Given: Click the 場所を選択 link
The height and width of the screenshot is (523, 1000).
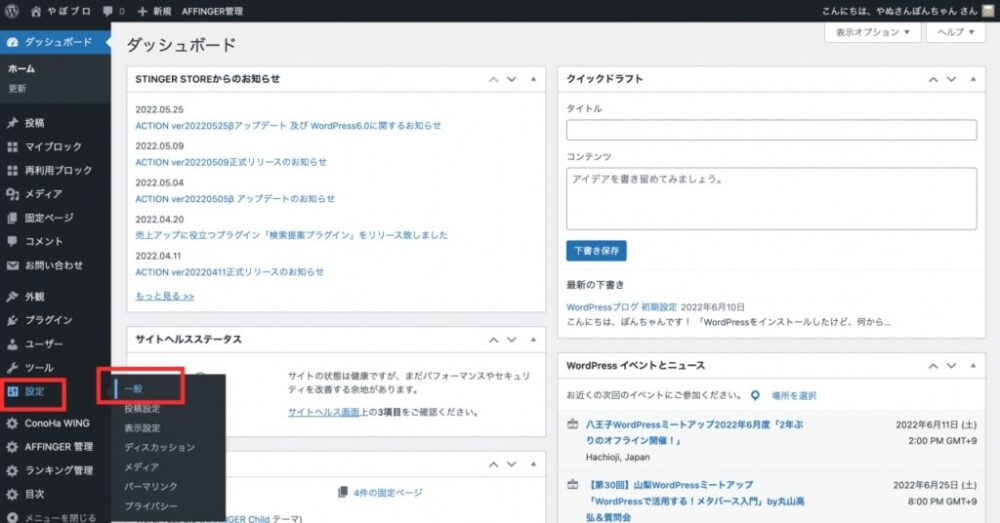Looking at the screenshot, I should (x=794, y=395).
